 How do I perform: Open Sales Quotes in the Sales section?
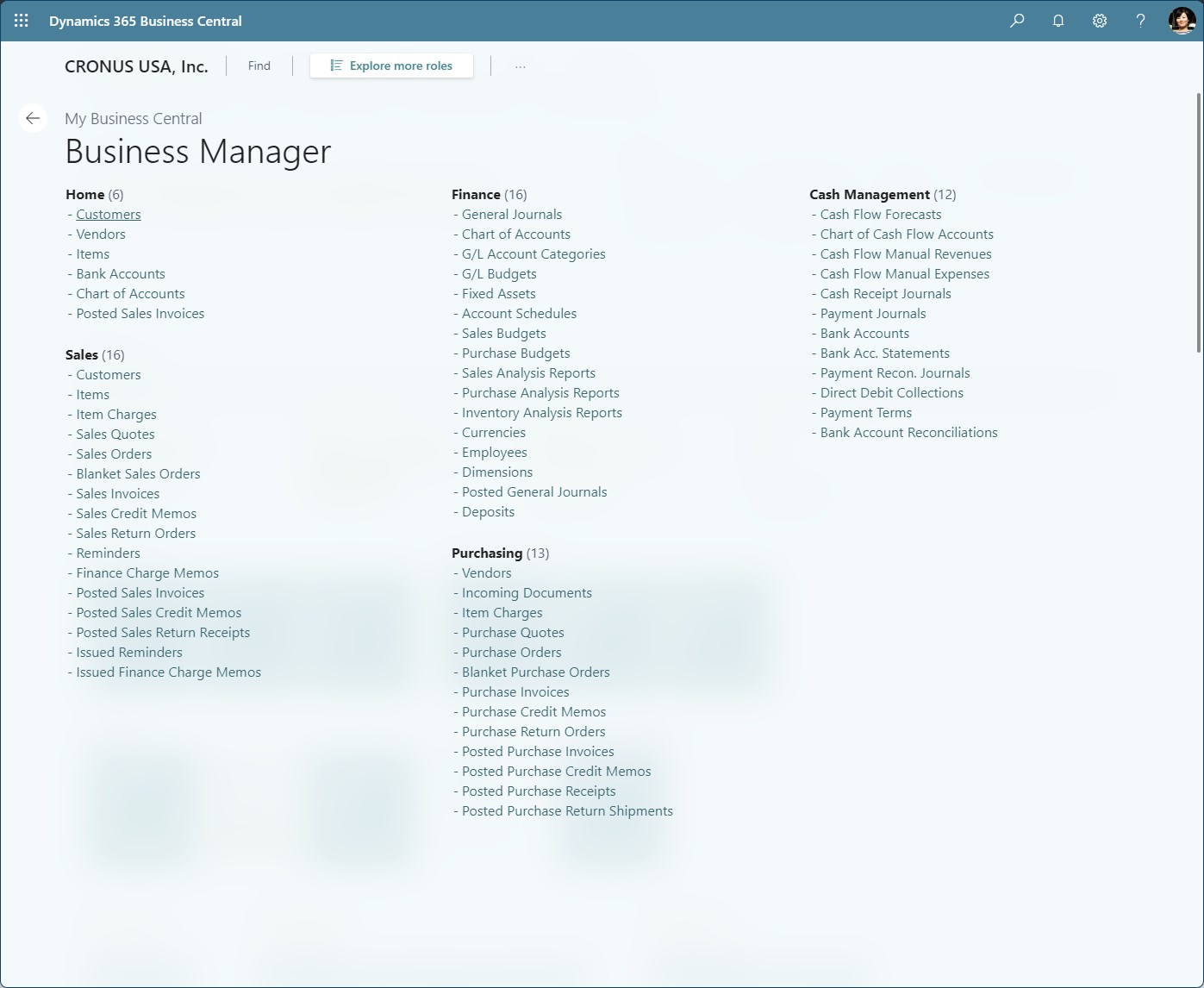click(115, 434)
